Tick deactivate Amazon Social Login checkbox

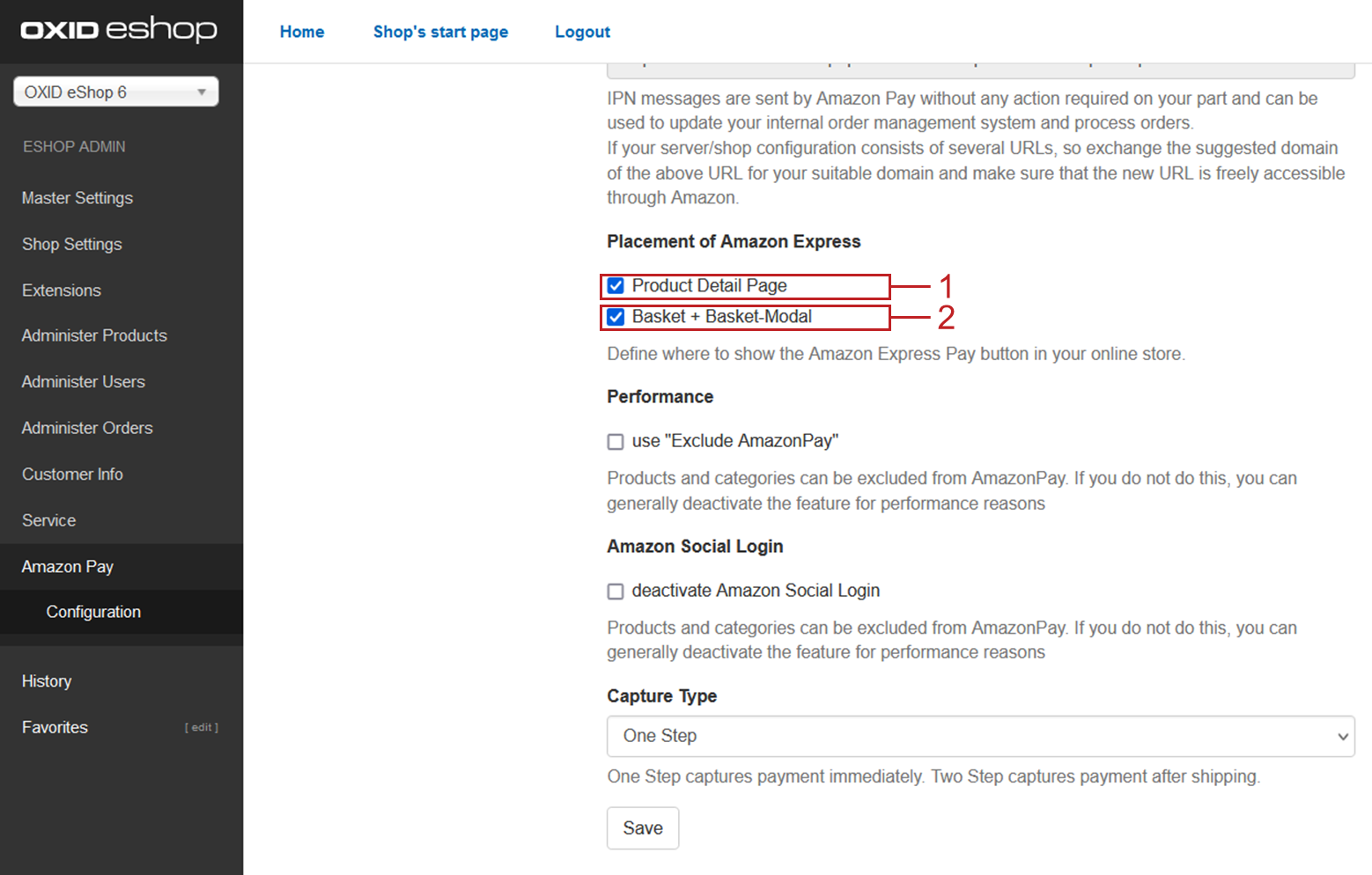coord(616,592)
